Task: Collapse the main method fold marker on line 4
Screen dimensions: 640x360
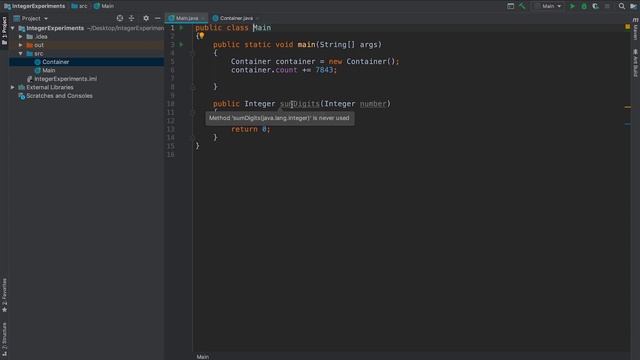Action: 193,53
